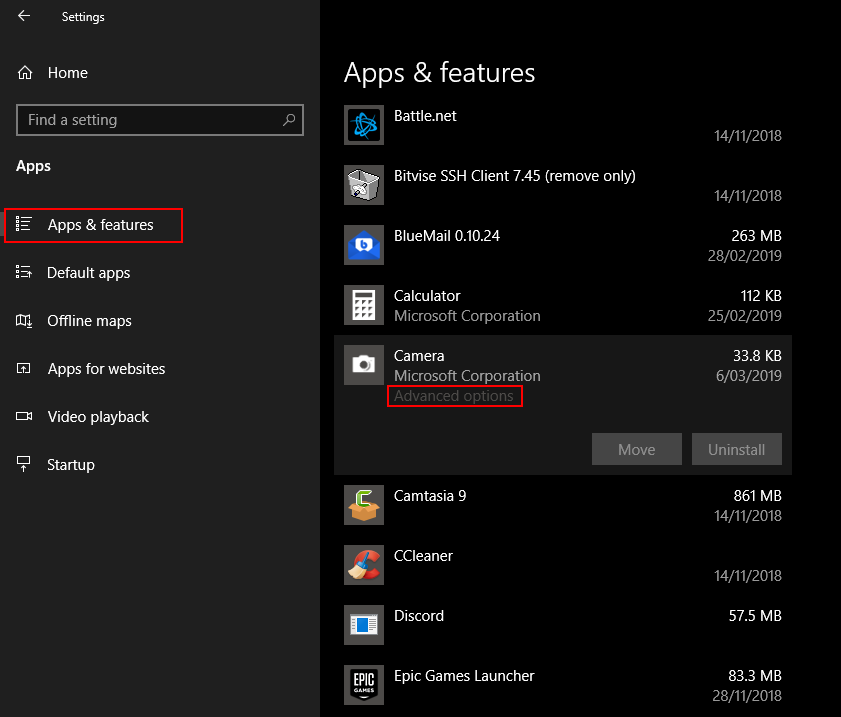Screen dimensions: 841x717
Task: Click the 25/02/2019 install date
Action: (744, 316)
